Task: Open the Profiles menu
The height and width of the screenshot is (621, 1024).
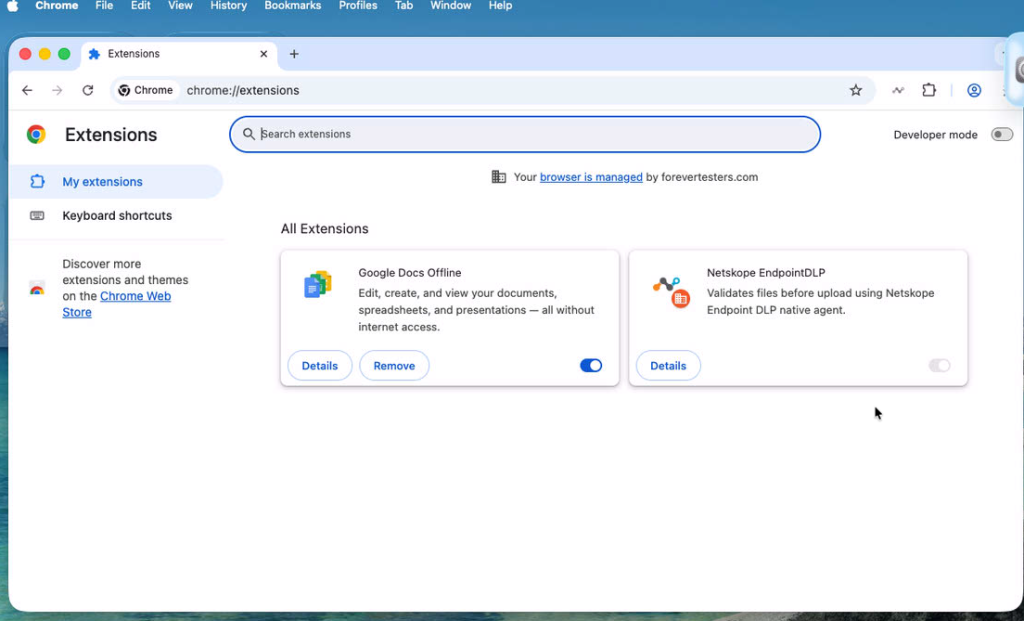Action: coord(358,6)
